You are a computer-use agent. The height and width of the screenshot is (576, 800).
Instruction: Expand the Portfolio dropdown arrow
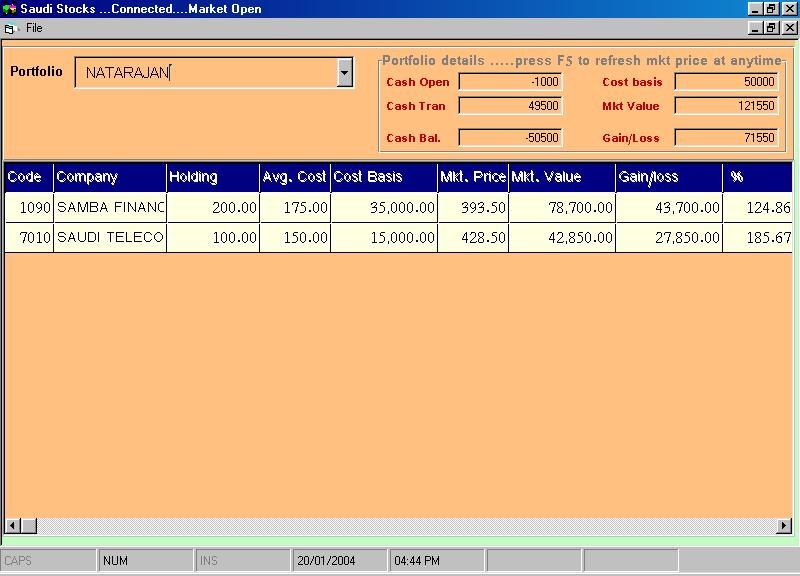pyautogui.click(x=345, y=72)
